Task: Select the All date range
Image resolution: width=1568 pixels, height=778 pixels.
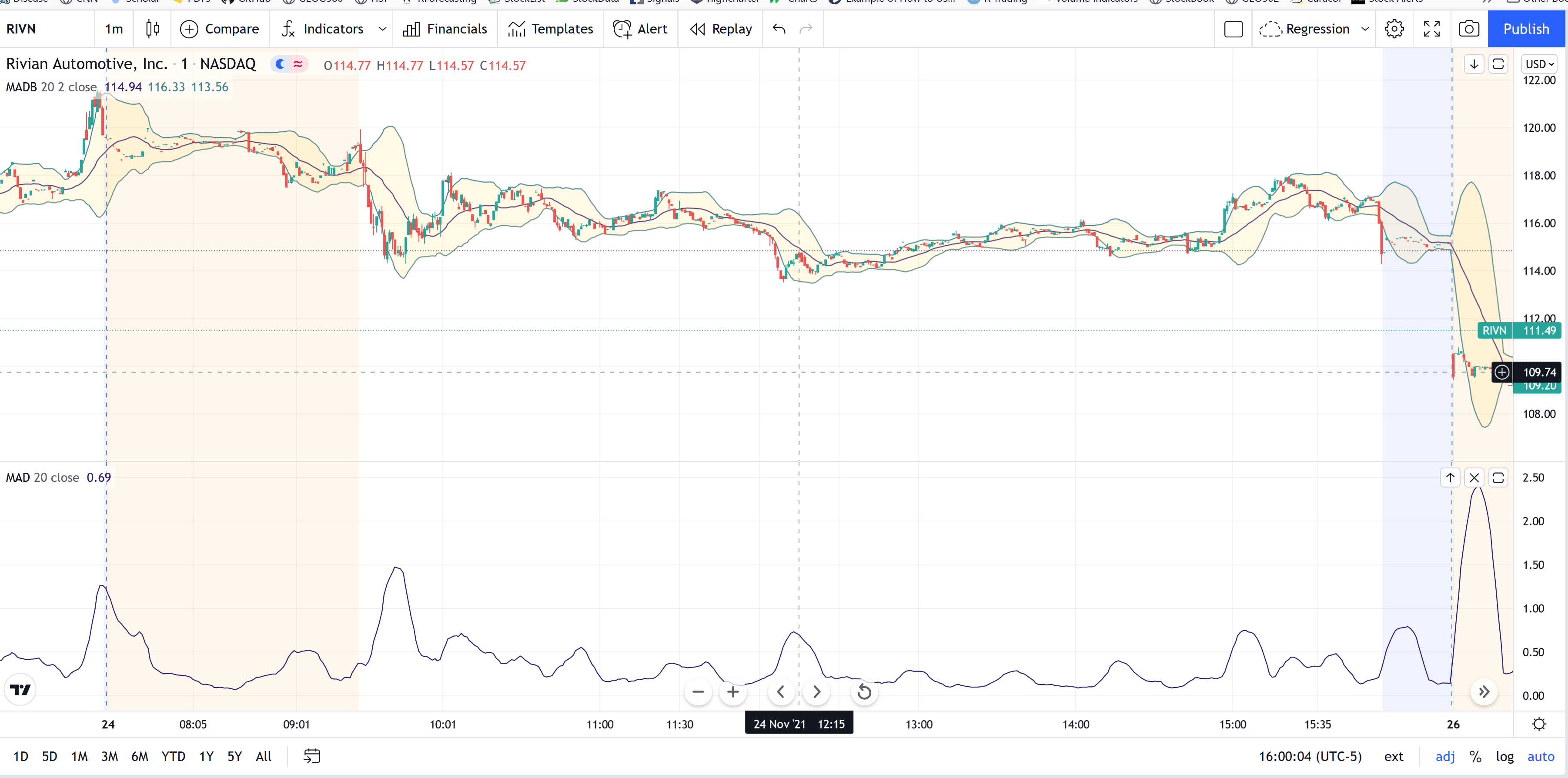Action: 264,756
